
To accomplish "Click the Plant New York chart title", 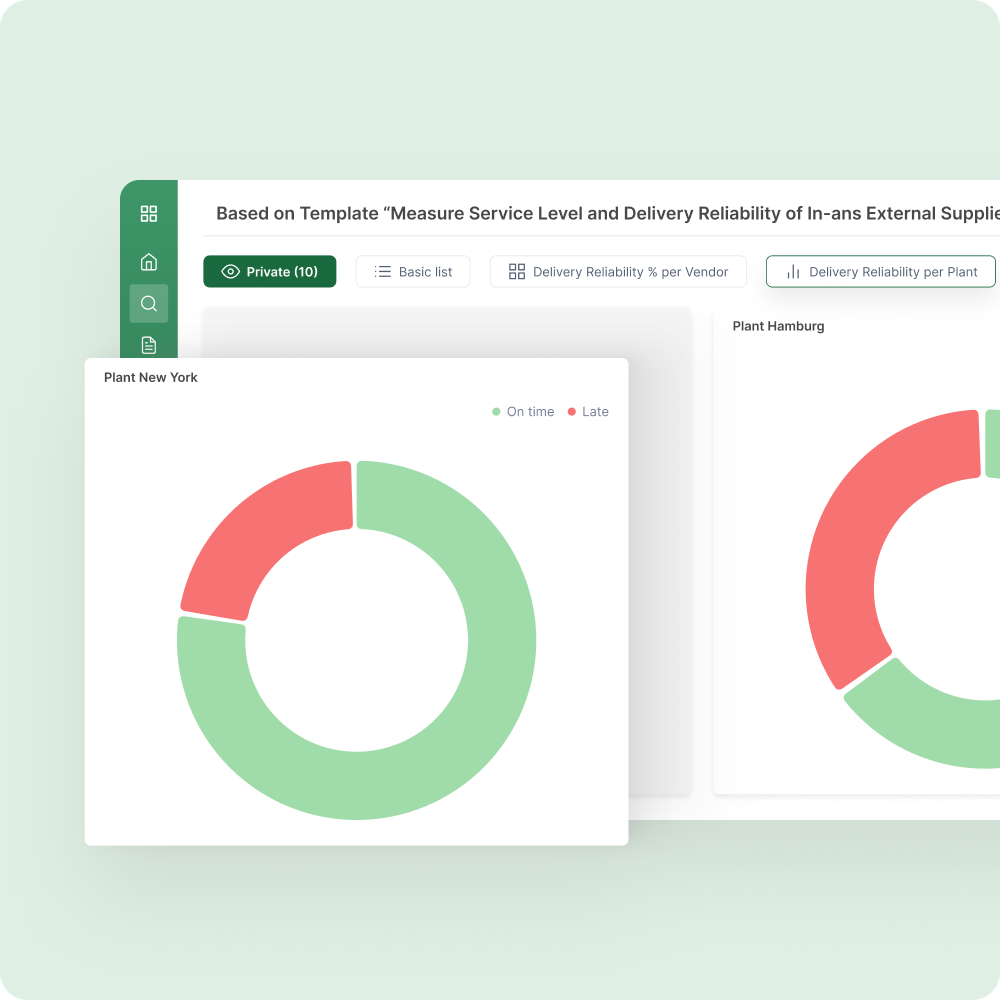I will (x=151, y=377).
